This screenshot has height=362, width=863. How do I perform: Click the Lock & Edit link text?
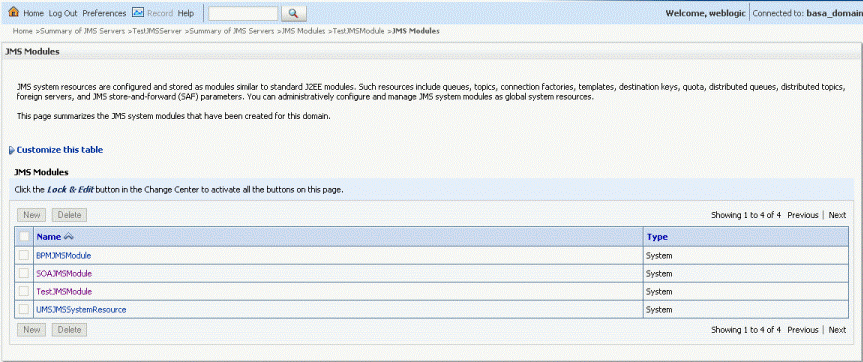[70, 190]
